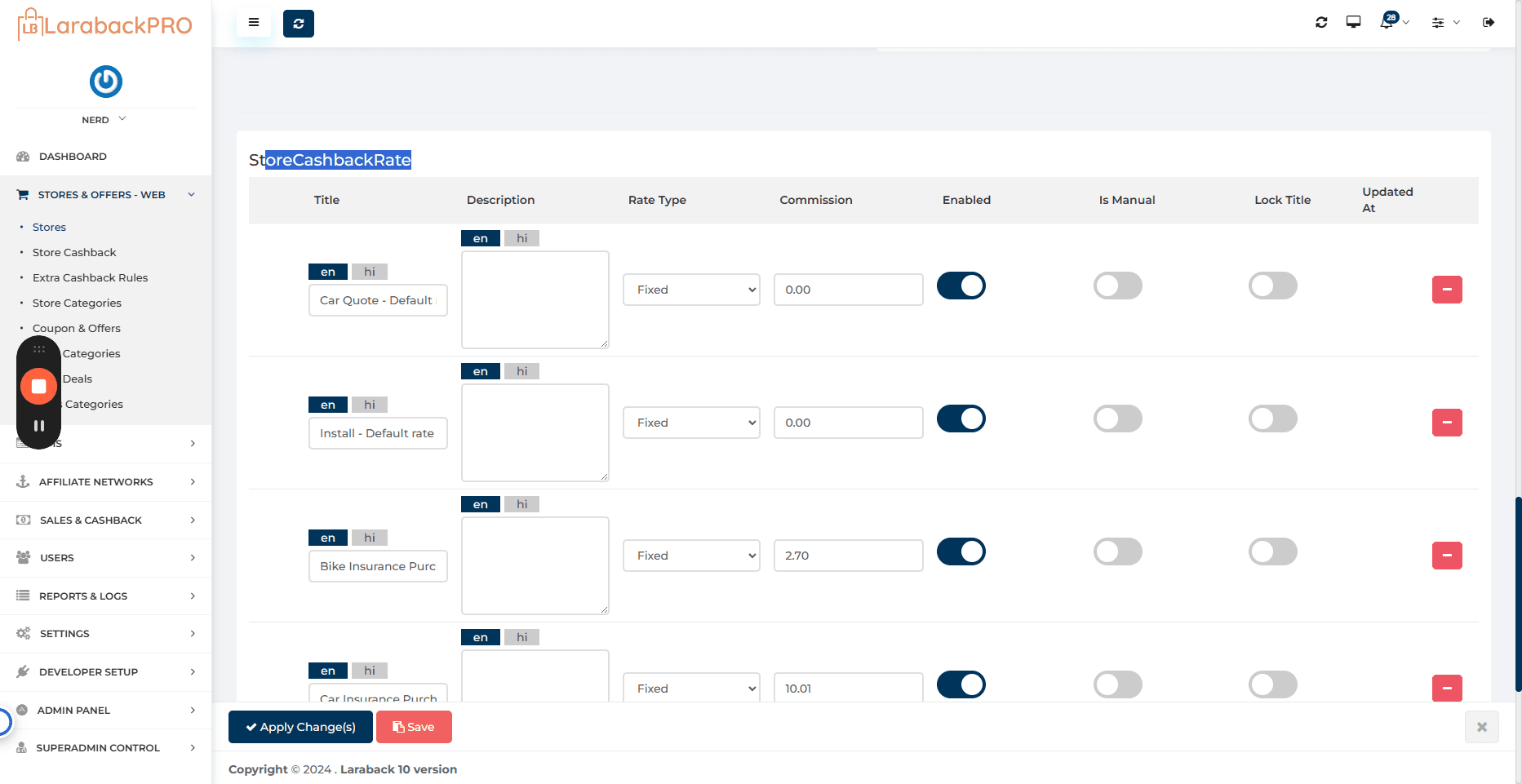
Task: Enable Lock Title for Bike Insurance row
Action: [x=1273, y=552]
